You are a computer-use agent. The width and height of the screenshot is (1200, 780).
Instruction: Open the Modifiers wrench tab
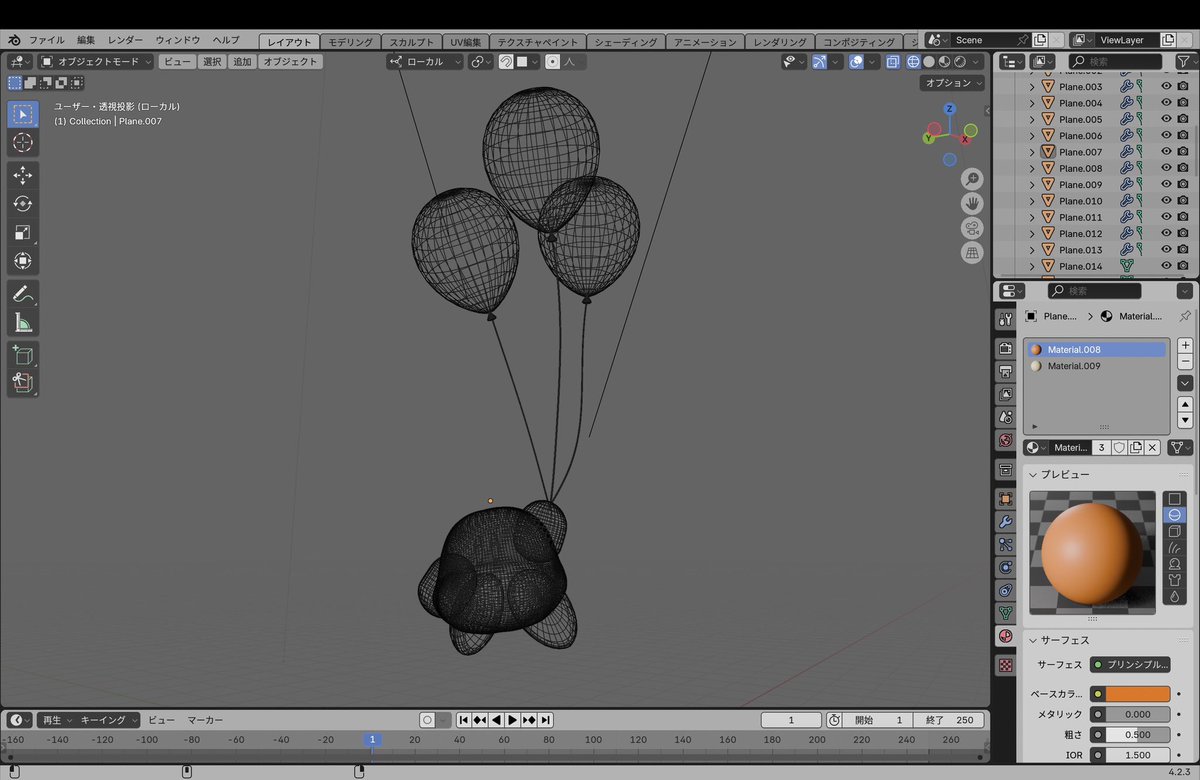(1006, 522)
